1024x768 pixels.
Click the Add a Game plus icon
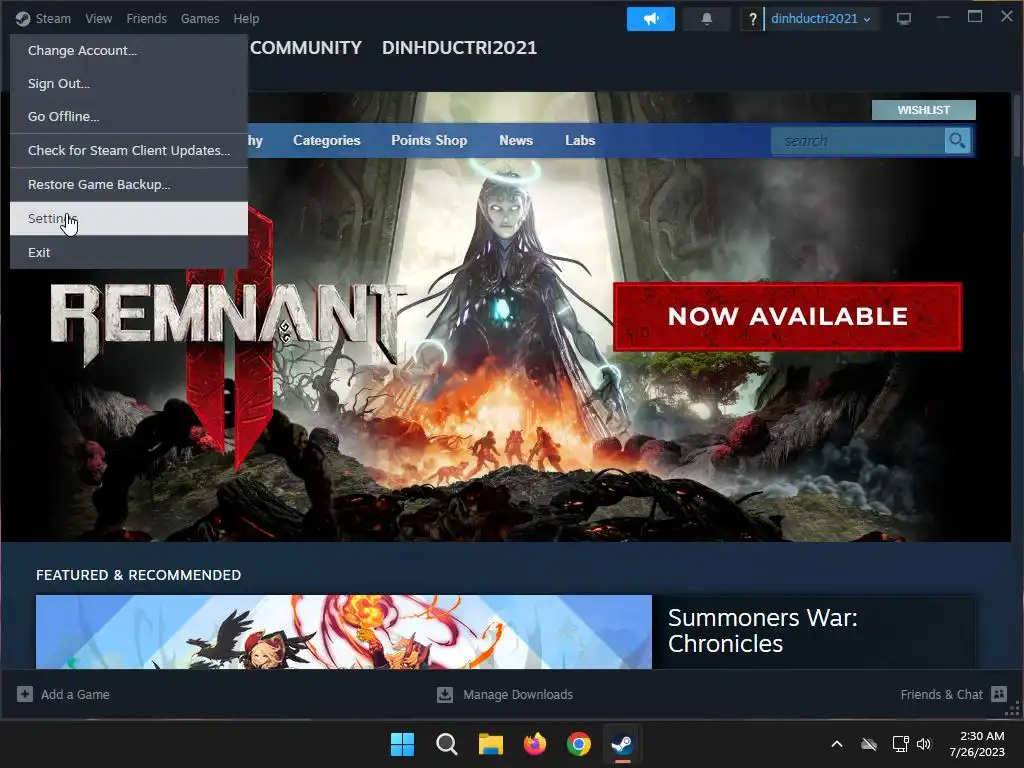click(25, 694)
